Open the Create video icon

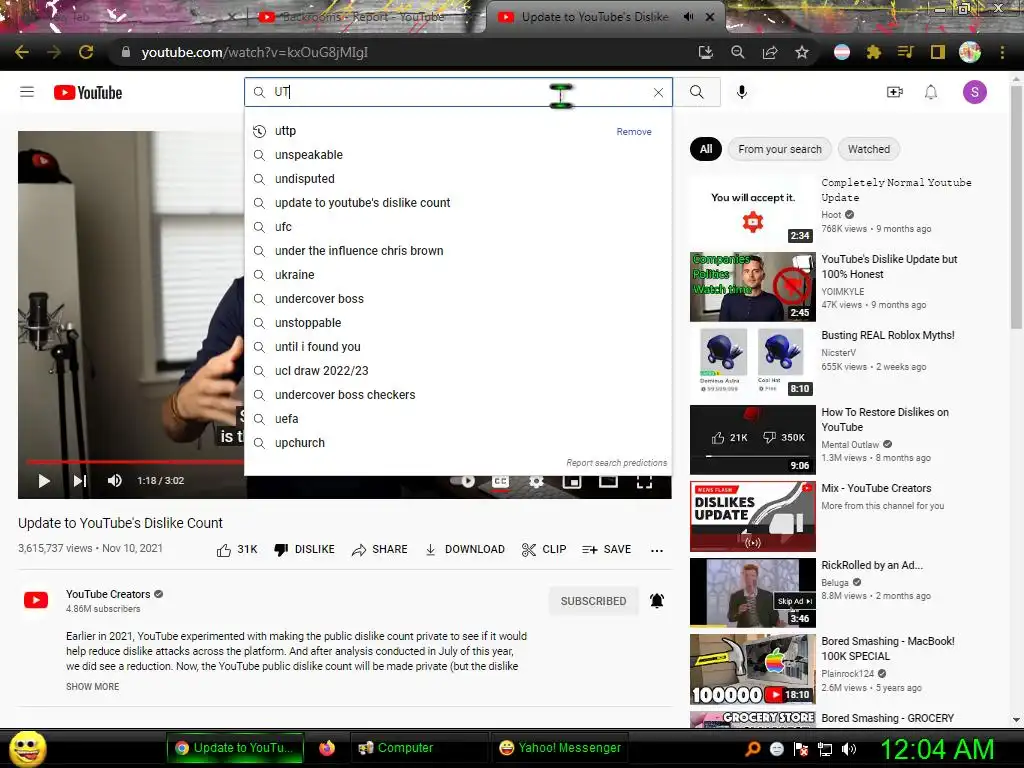(895, 92)
